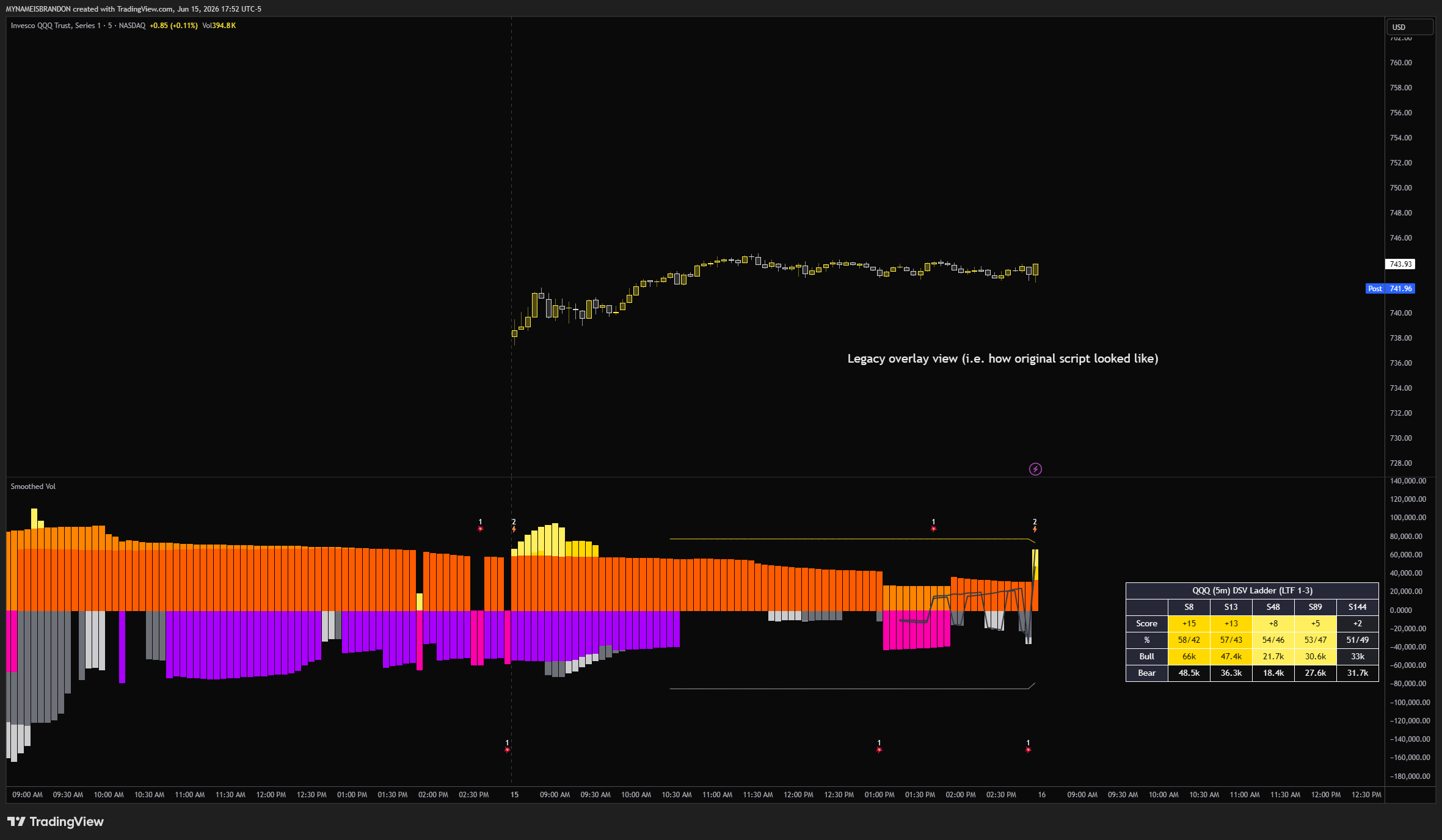Click the Vol 394.8K value in header
This screenshot has height=840, width=1442.
(219, 26)
